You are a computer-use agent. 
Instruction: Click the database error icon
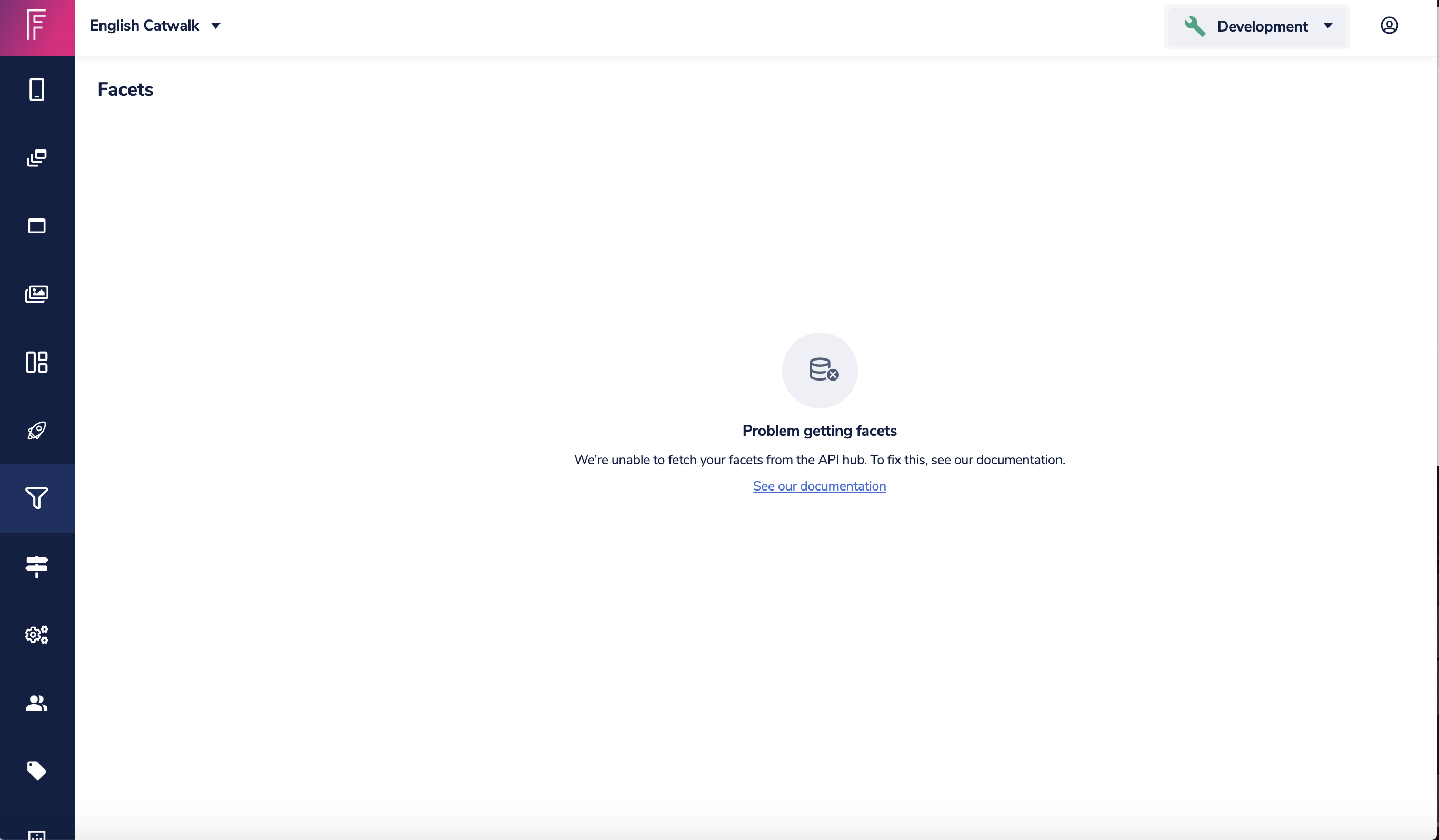(x=820, y=370)
